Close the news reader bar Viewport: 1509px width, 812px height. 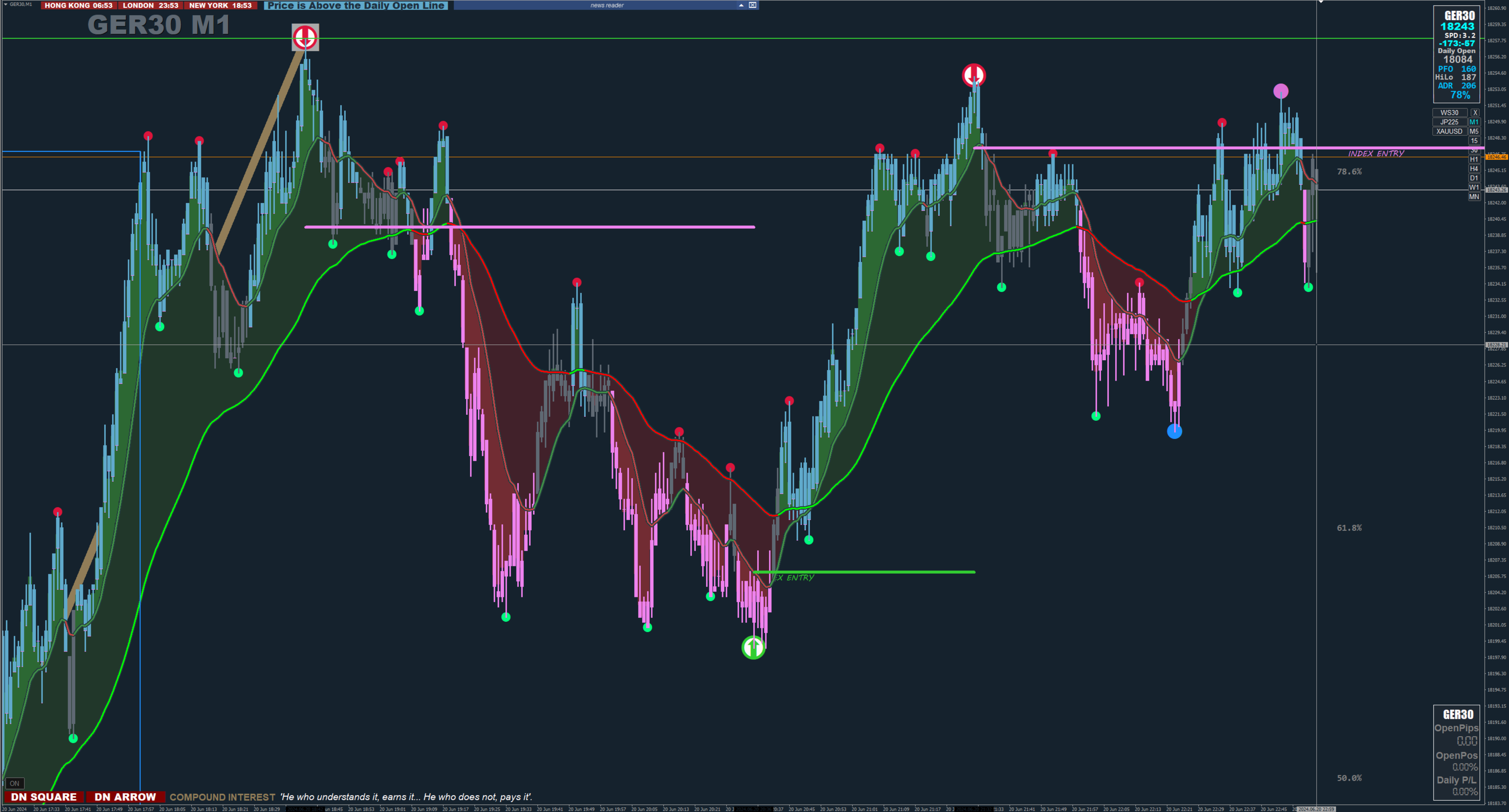click(x=753, y=5)
